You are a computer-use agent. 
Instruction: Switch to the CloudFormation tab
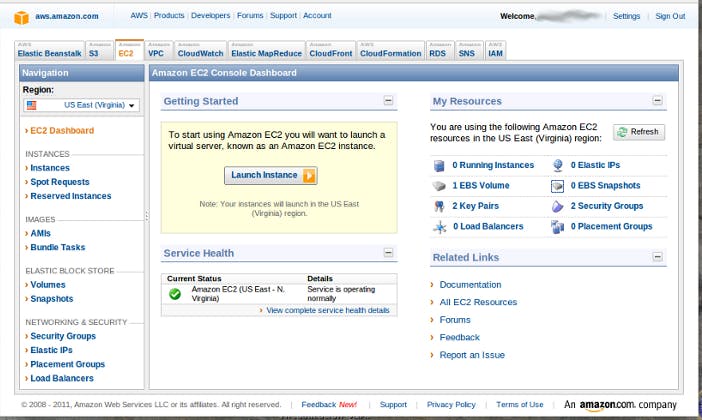pyautogui.click(x=390, y=50)
